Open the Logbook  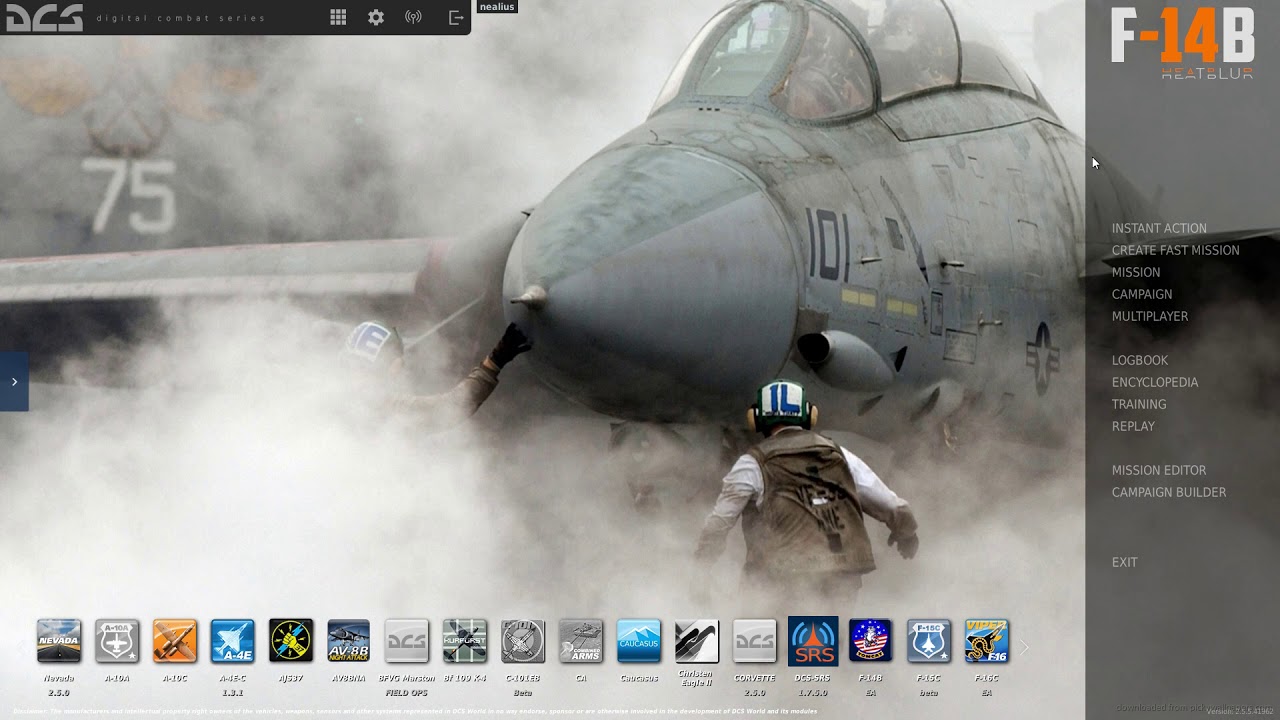point(1140,360)
